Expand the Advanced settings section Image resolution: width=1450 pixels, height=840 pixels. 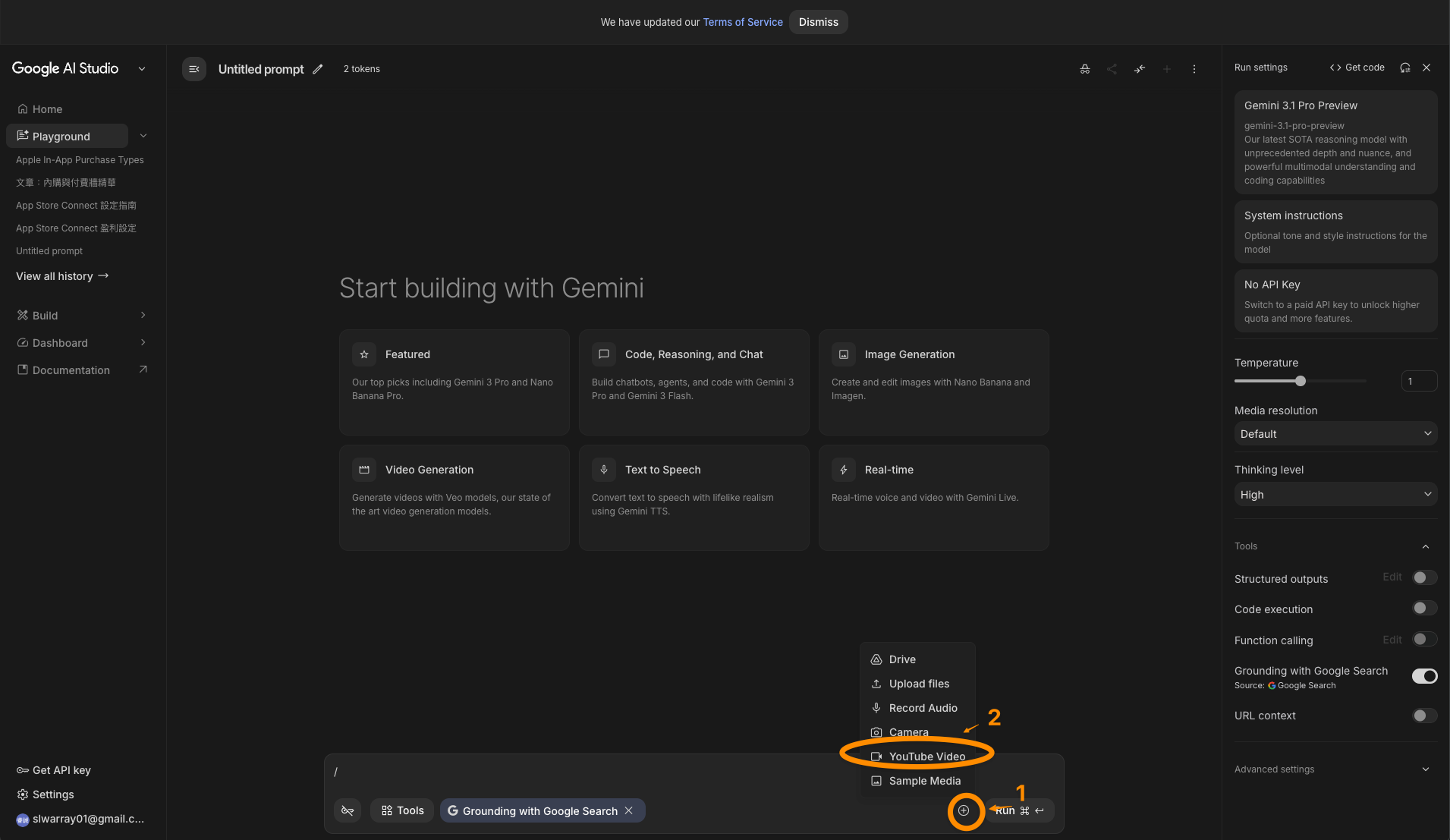coord(1335,769)
